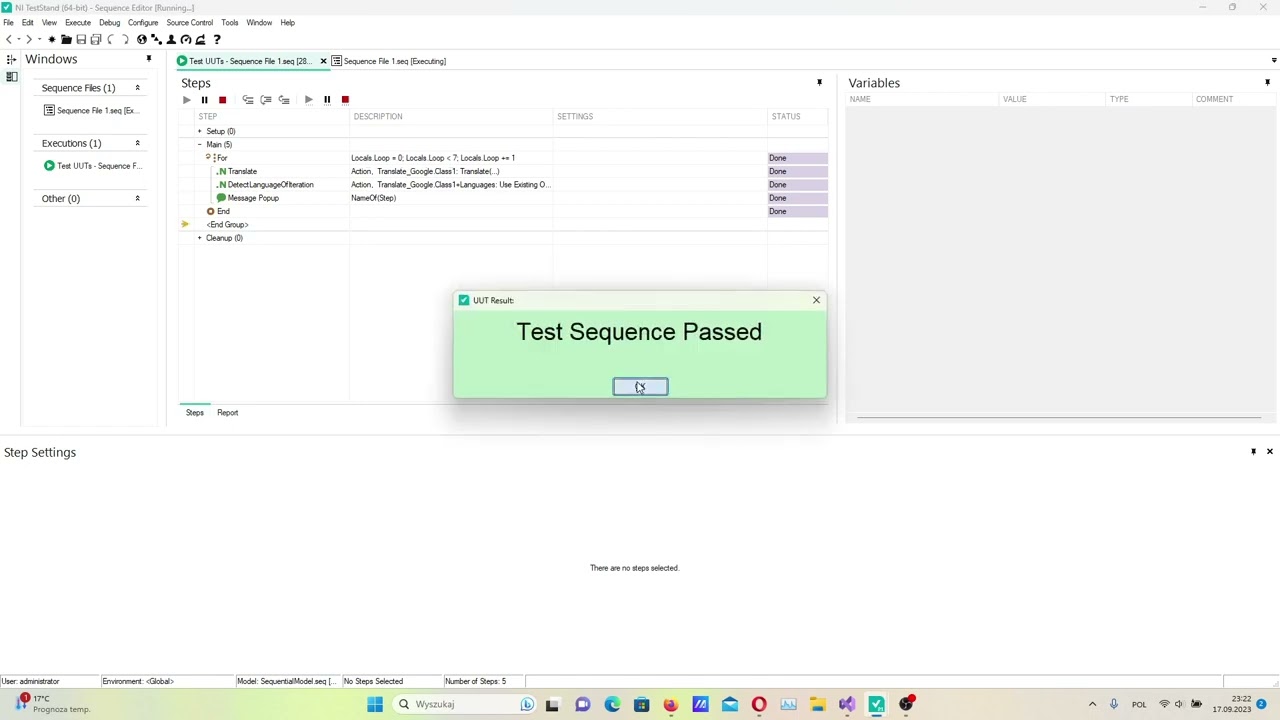Switch to Sequence File 1.seq [Executing] tab
Screen dimensions: 1280x720
pyautogui.click(x=388, y=61)
